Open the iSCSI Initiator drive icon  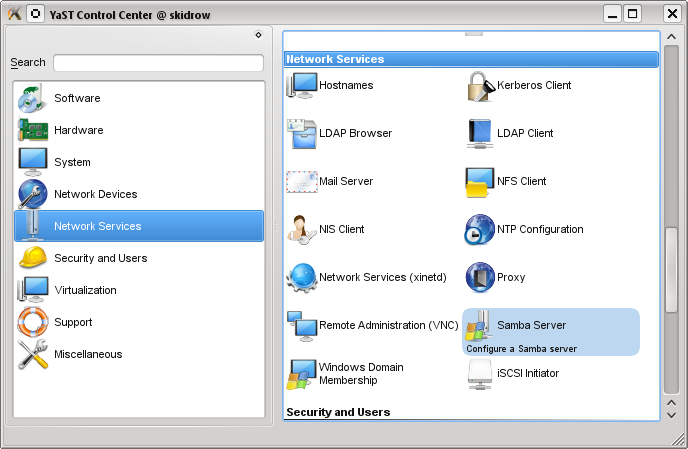[x=480, y=374]
